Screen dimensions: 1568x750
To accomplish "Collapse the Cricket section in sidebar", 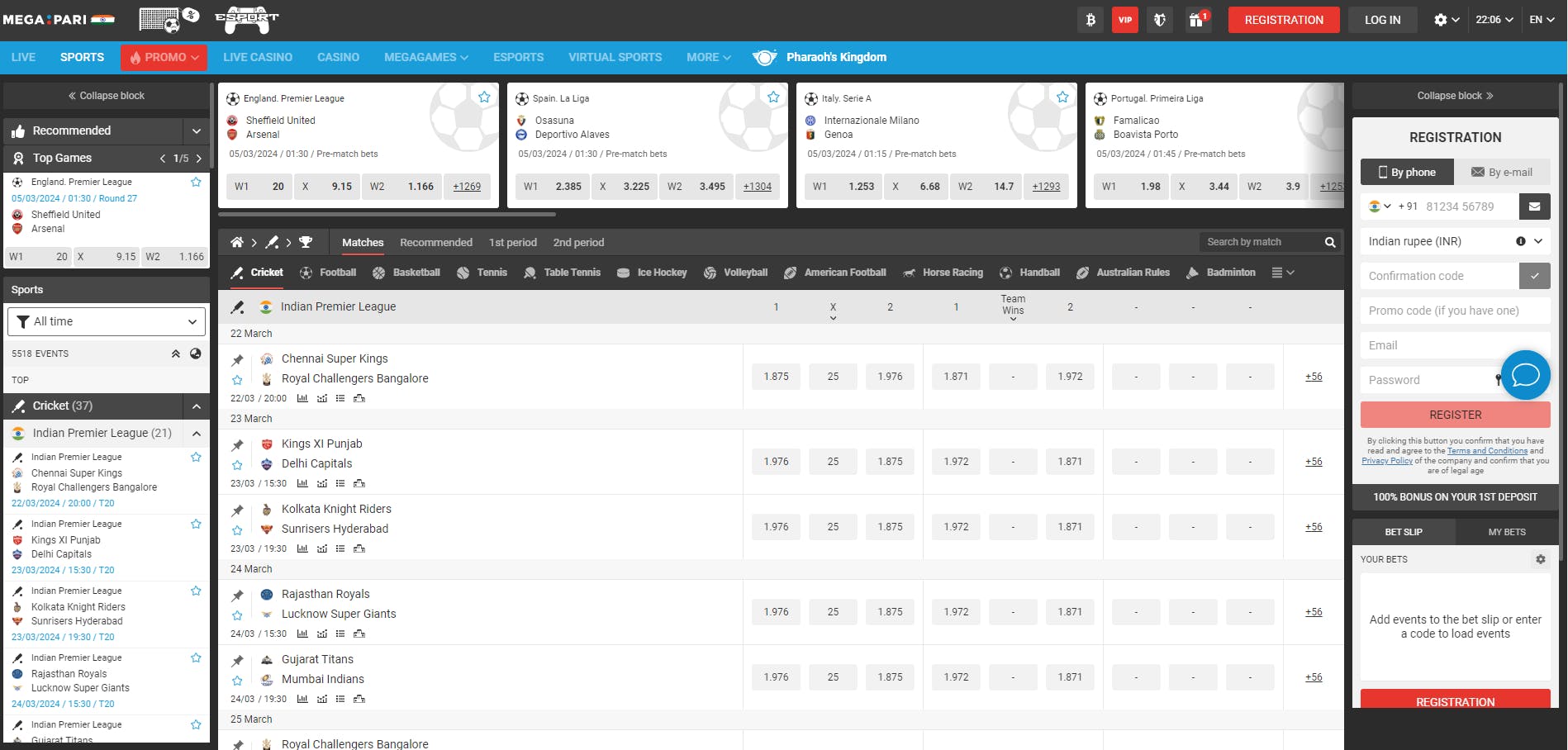I will [x=196, y=406].
